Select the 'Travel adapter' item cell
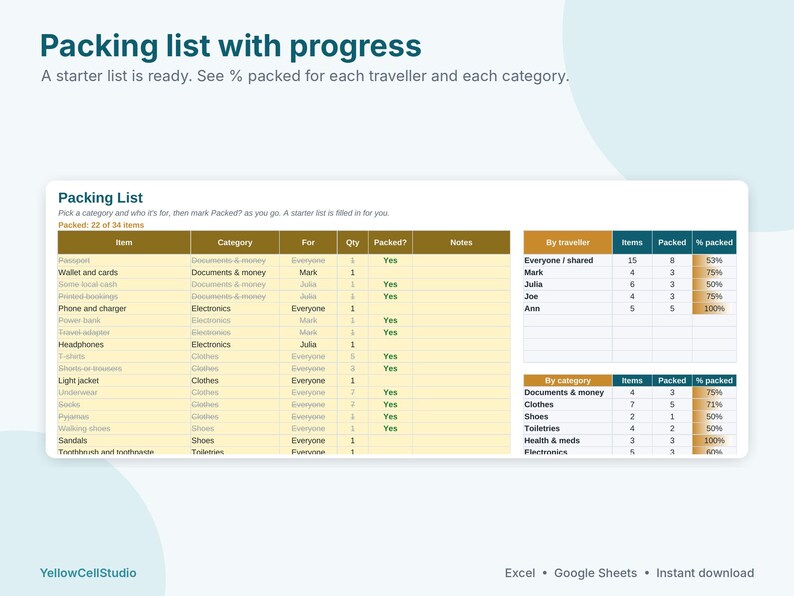 (124, 333)
